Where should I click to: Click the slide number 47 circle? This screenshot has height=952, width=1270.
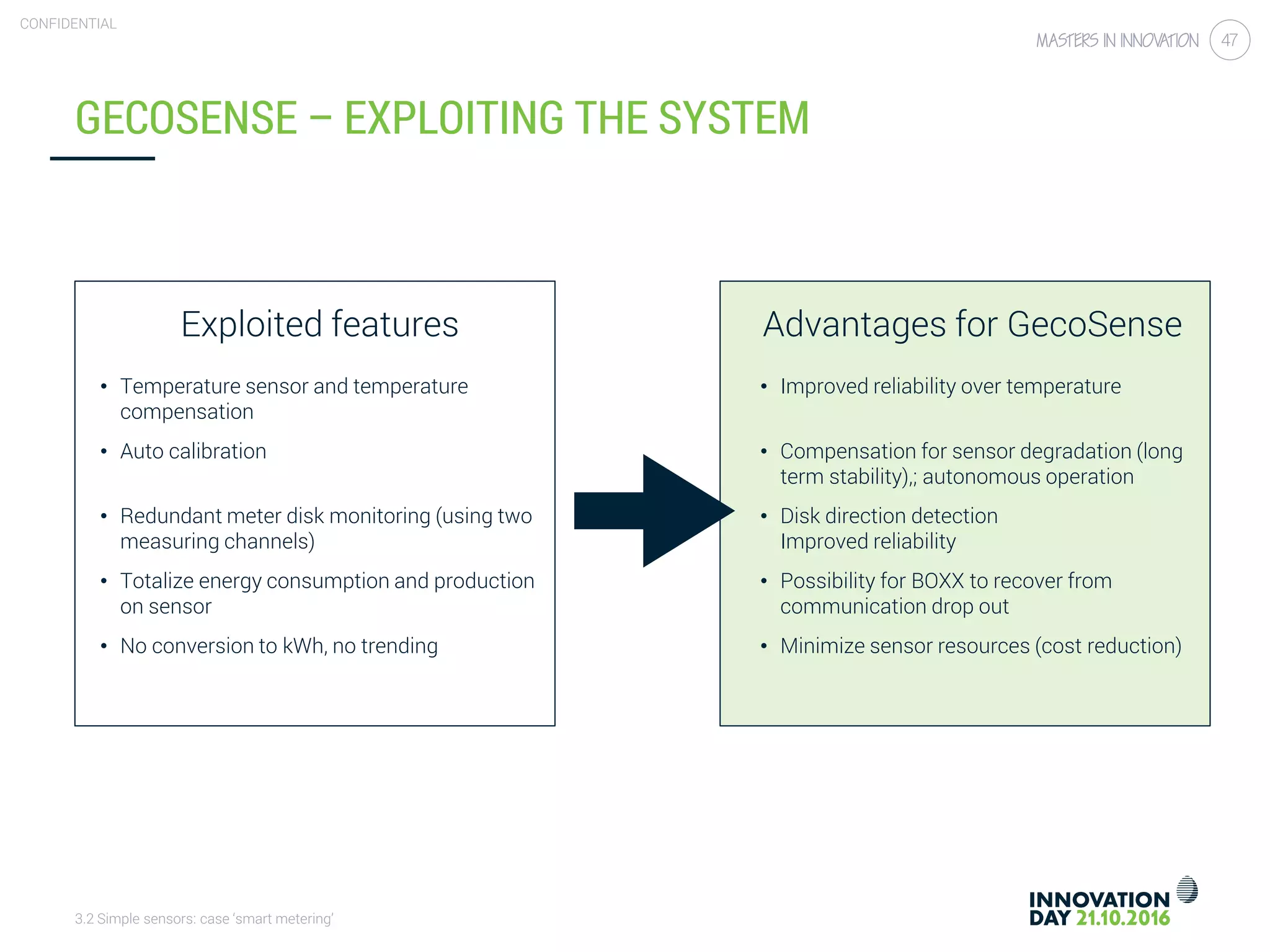[1229, 40]
